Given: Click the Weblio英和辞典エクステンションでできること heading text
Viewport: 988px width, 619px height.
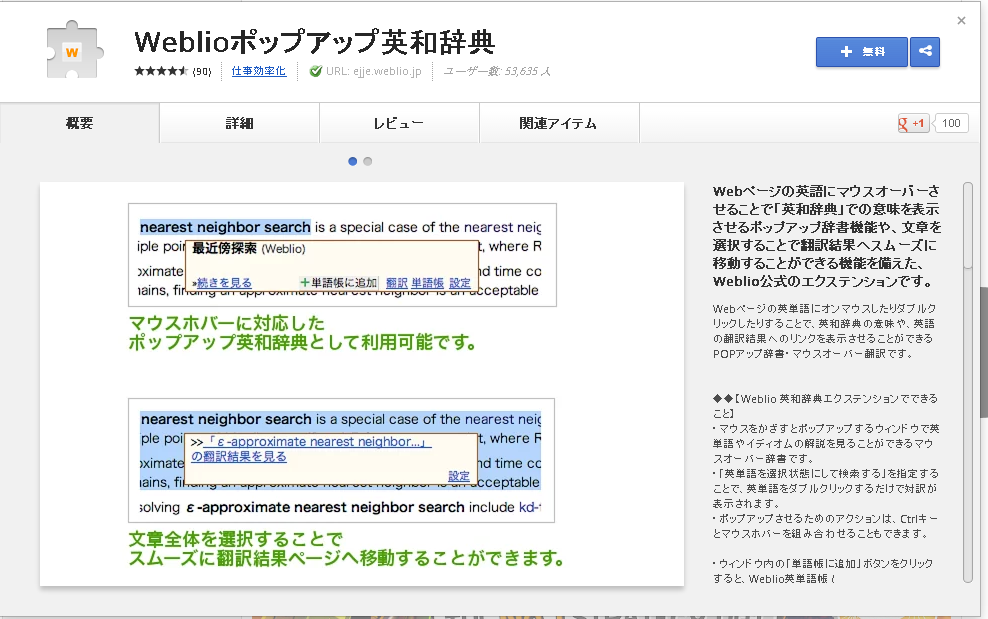Looking at the screenshot, I should pos(825,406).
